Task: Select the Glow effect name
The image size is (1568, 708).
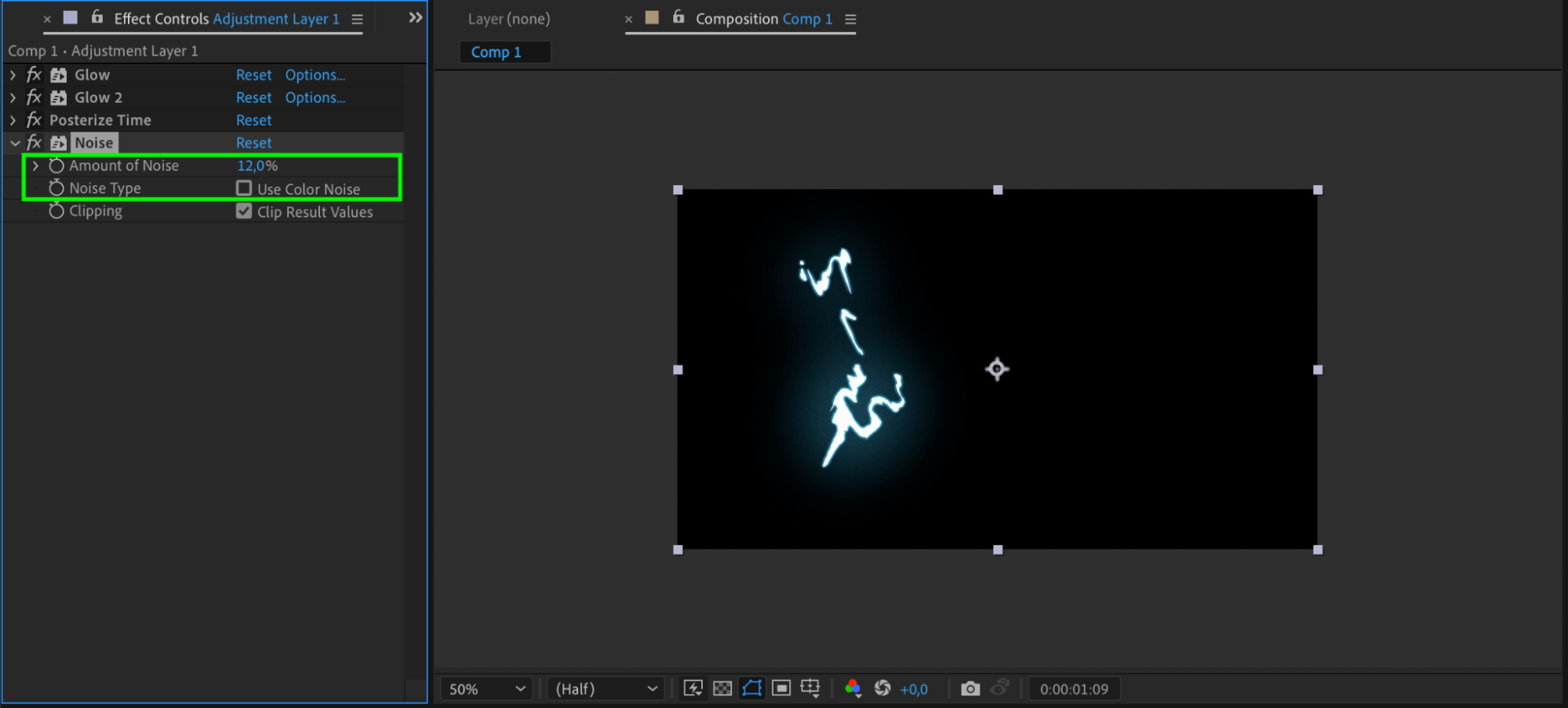Action: pos(92,74)
